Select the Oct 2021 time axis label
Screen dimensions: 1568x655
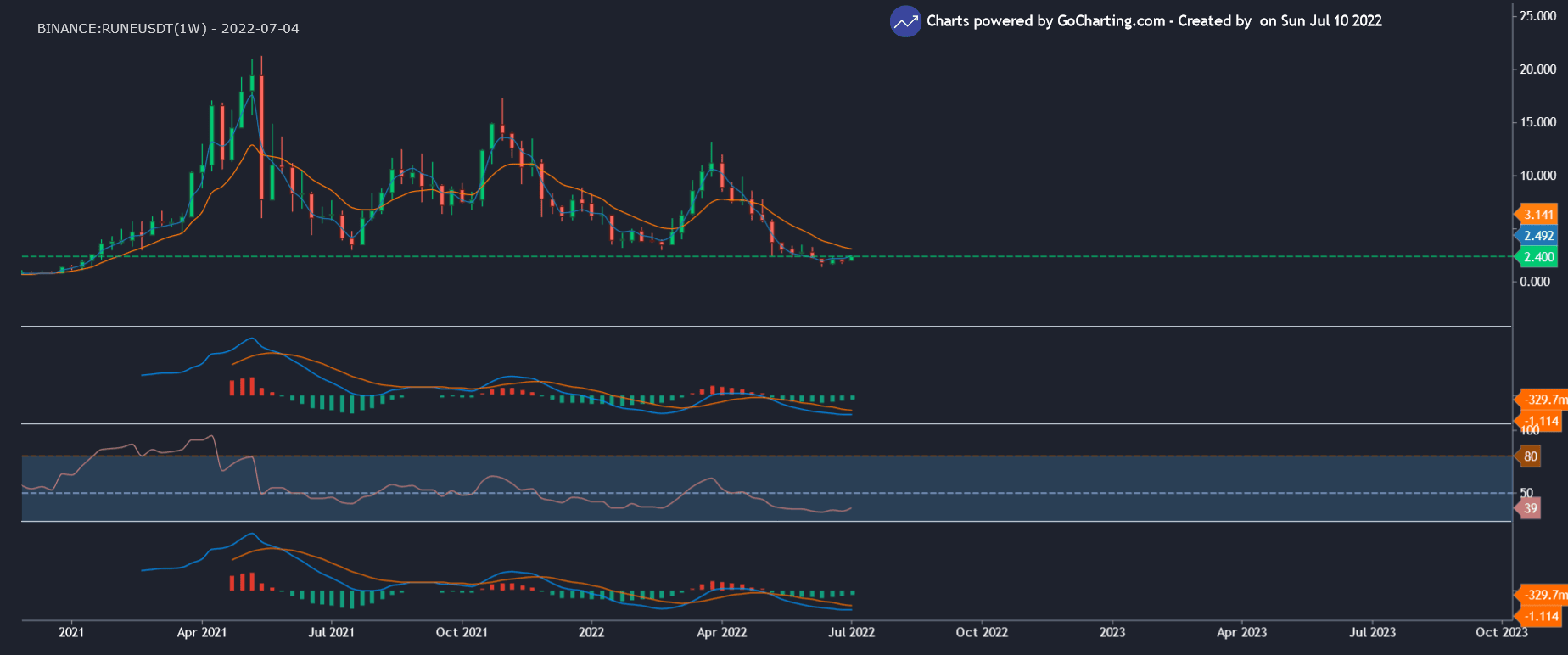tap(461, 632)
